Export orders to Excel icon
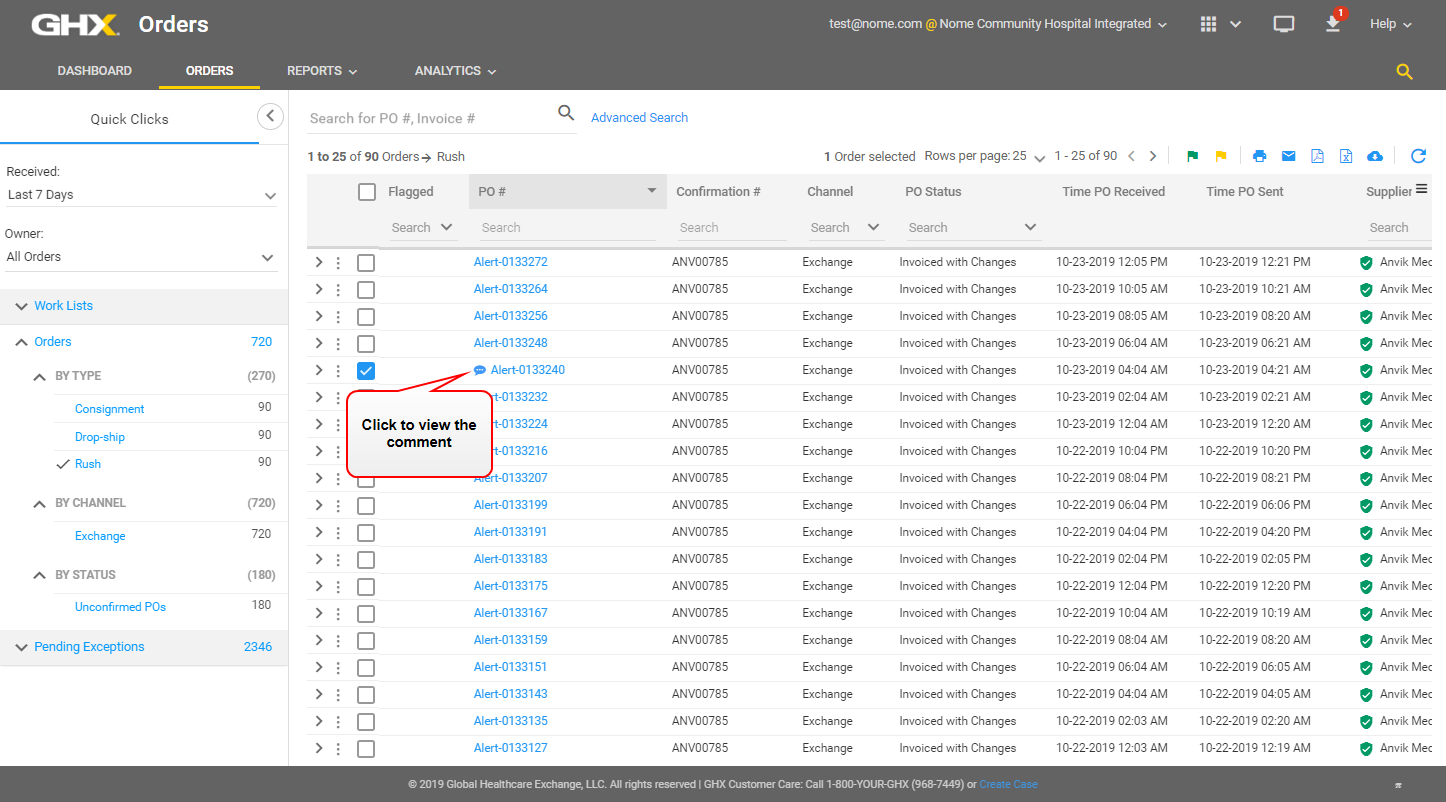The width and height of the screenshot is (1446, 802). coord(1346,156)
